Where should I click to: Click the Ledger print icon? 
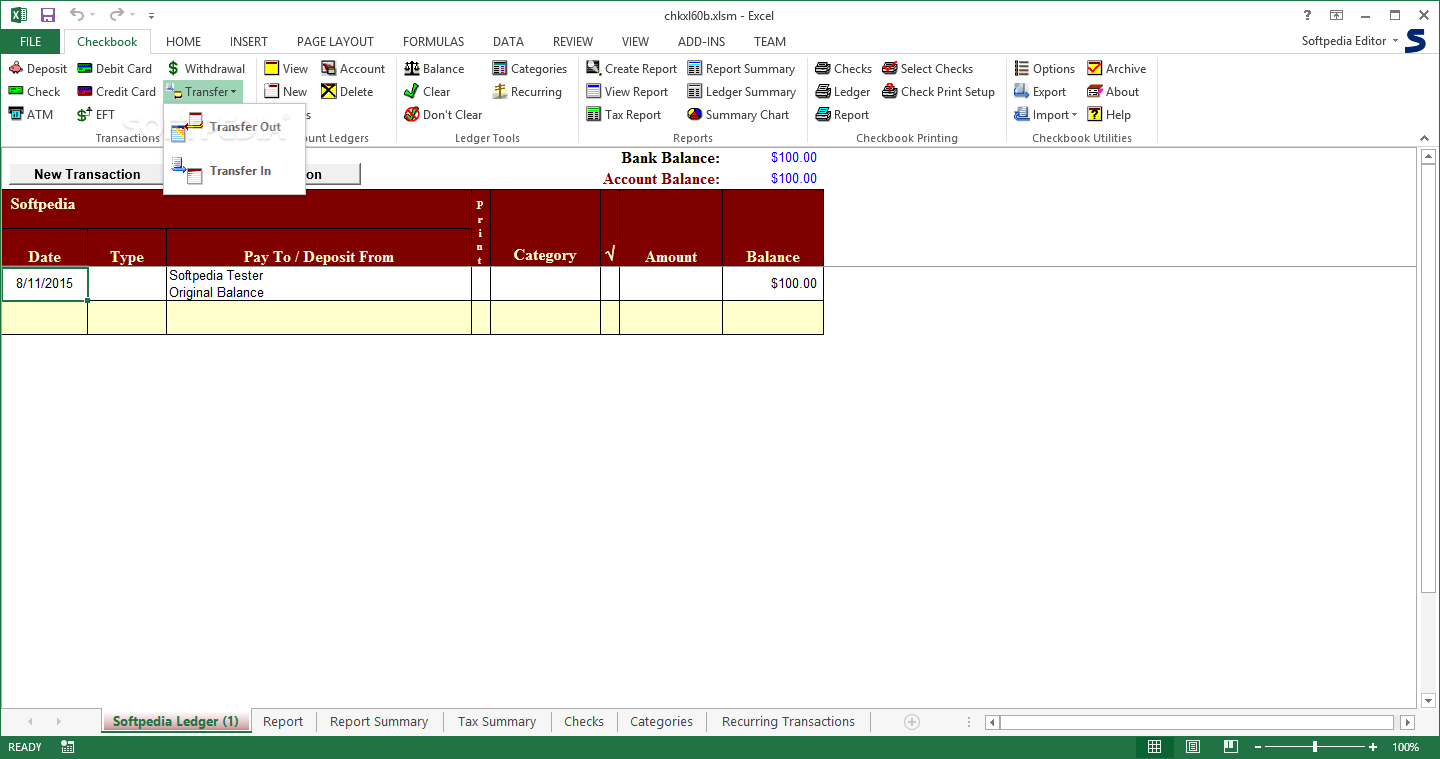[x=823, y=92]
